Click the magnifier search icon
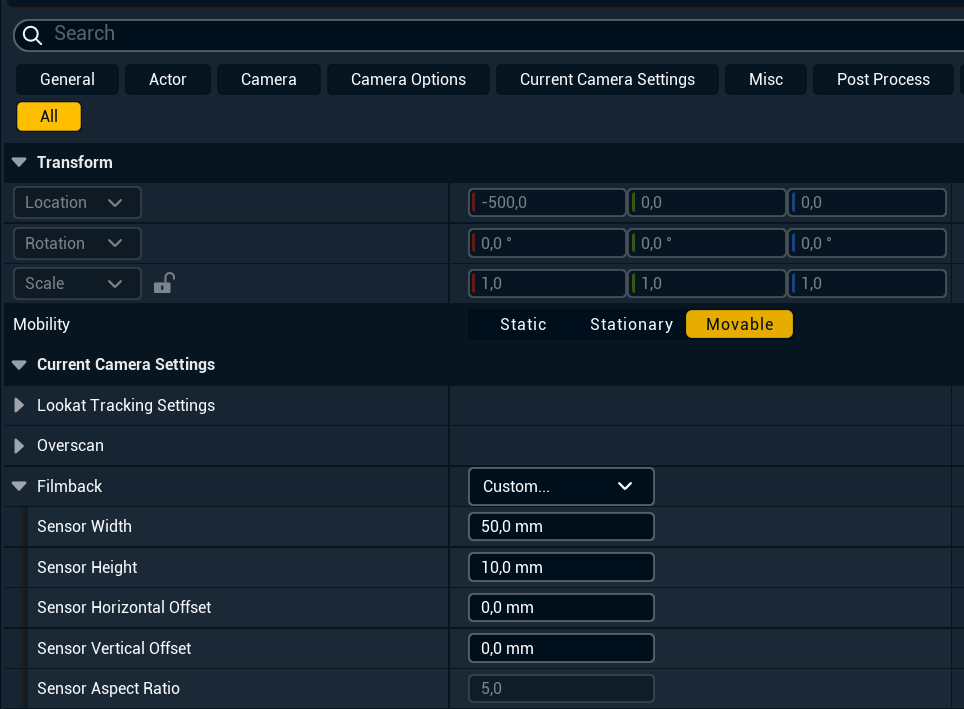 (x=33, y=36)
